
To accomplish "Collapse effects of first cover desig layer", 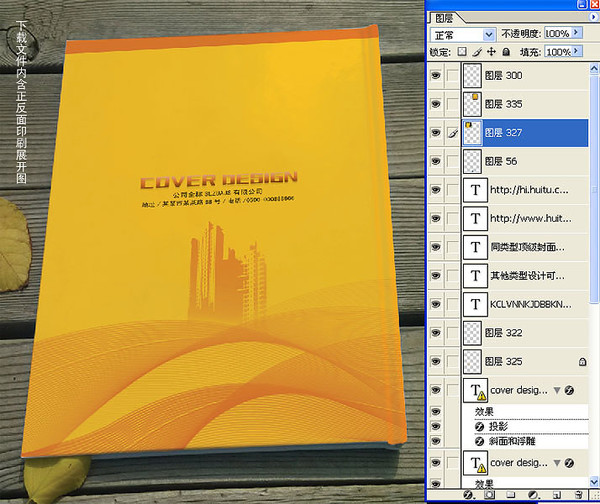I will 557,390.
